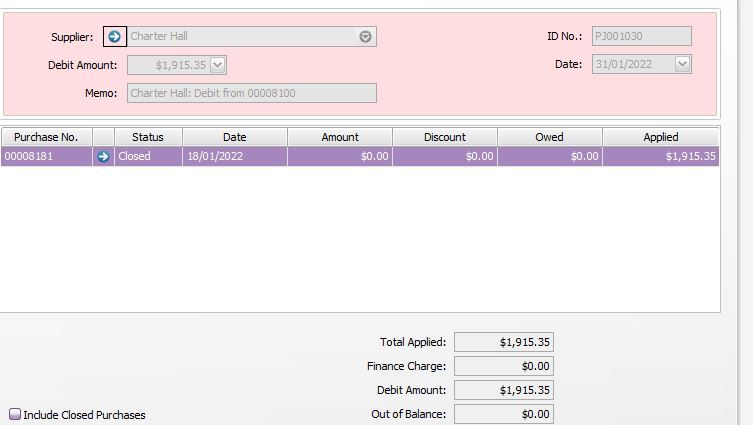Screen dimensions: 753x425
Task: Click the Discount column header
Action: coord(445,137)
